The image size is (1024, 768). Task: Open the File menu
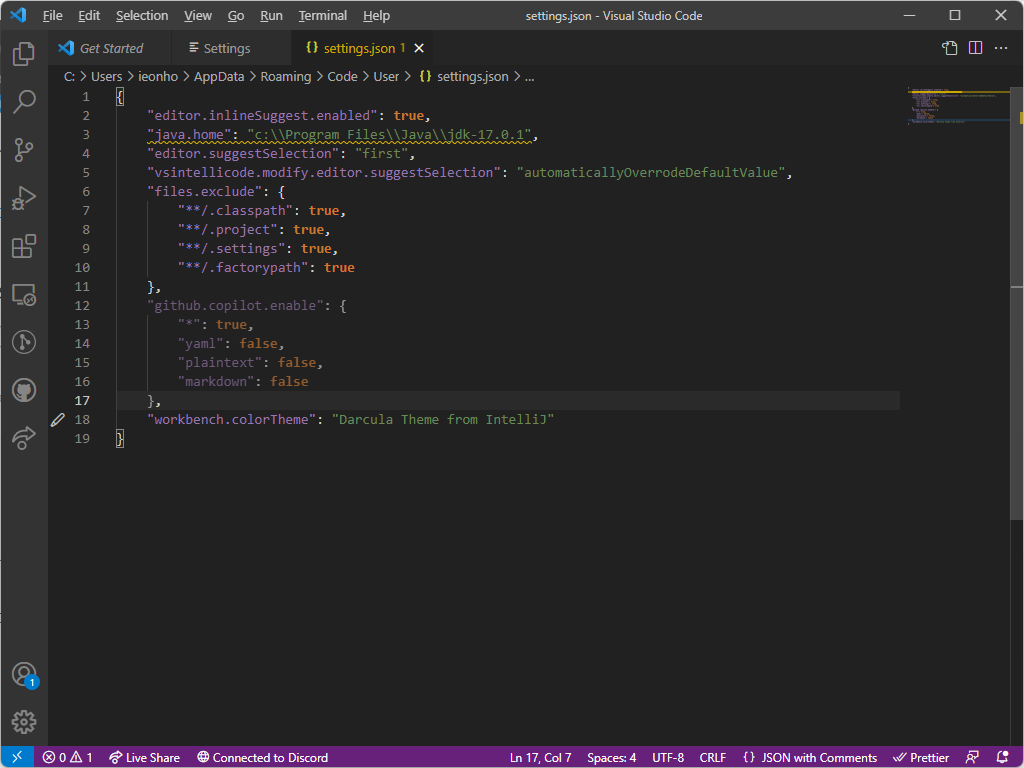[x=52, y=16]
